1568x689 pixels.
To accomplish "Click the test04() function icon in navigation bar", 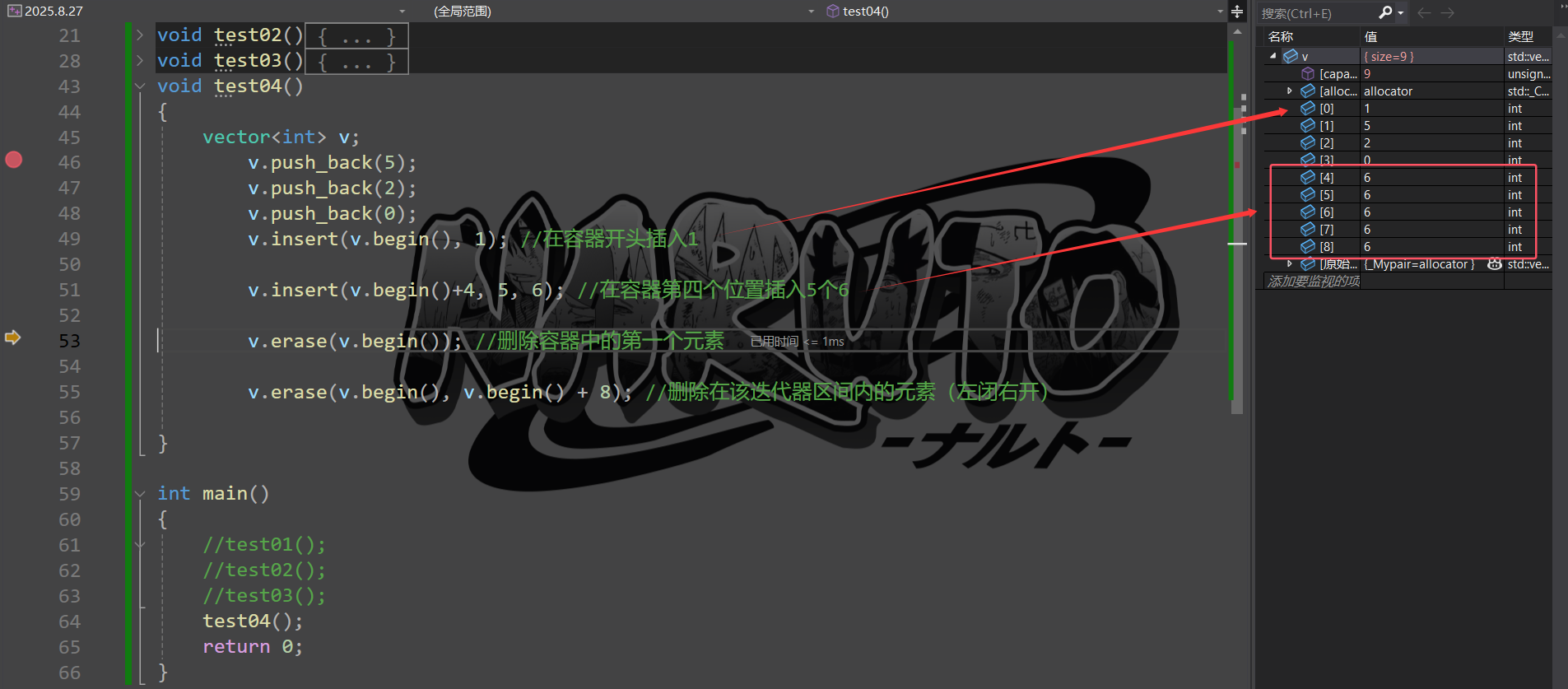I will (x=833, y=11).
